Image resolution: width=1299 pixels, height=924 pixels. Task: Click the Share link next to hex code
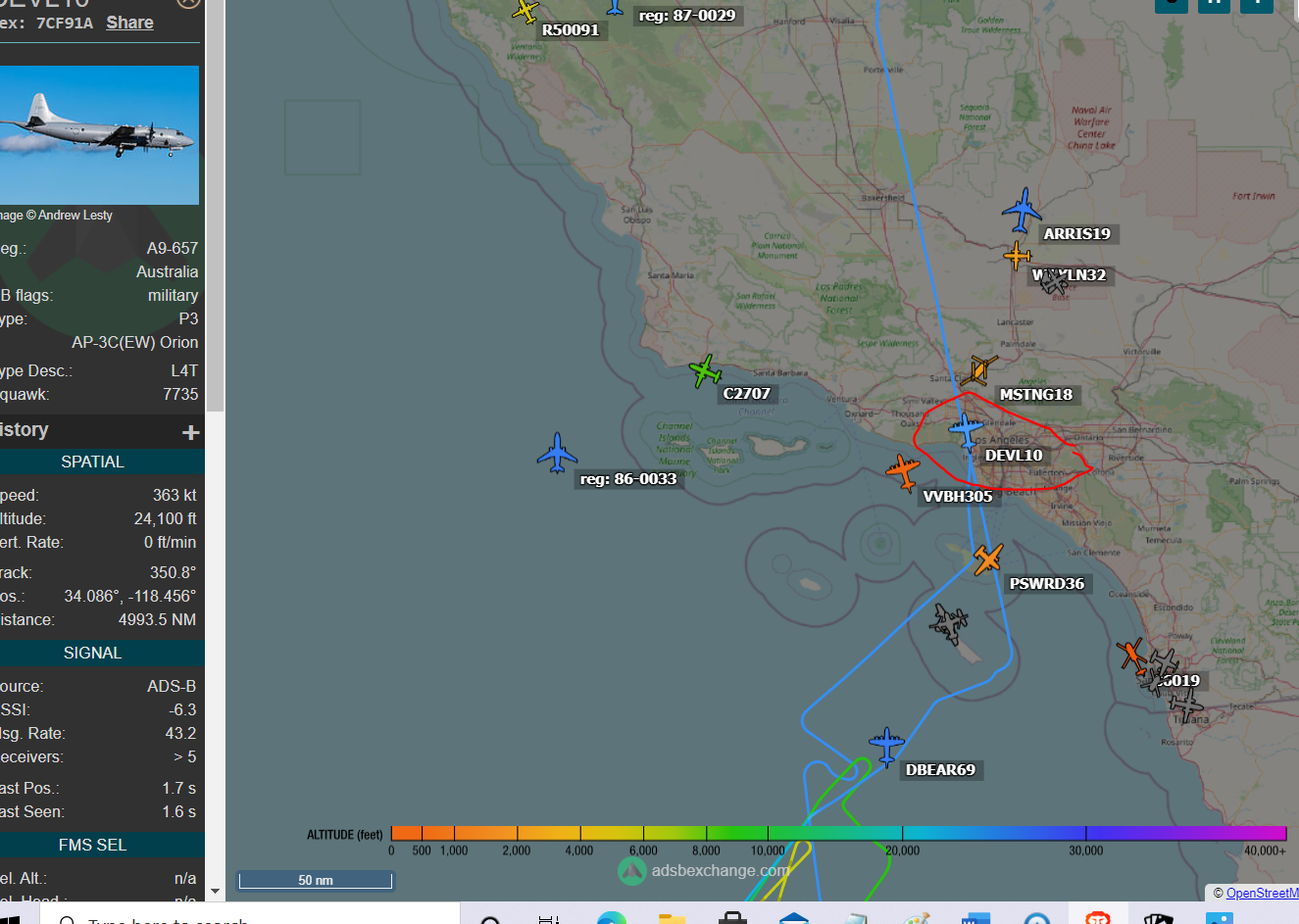pyautogui.click(x=129, y=23)
